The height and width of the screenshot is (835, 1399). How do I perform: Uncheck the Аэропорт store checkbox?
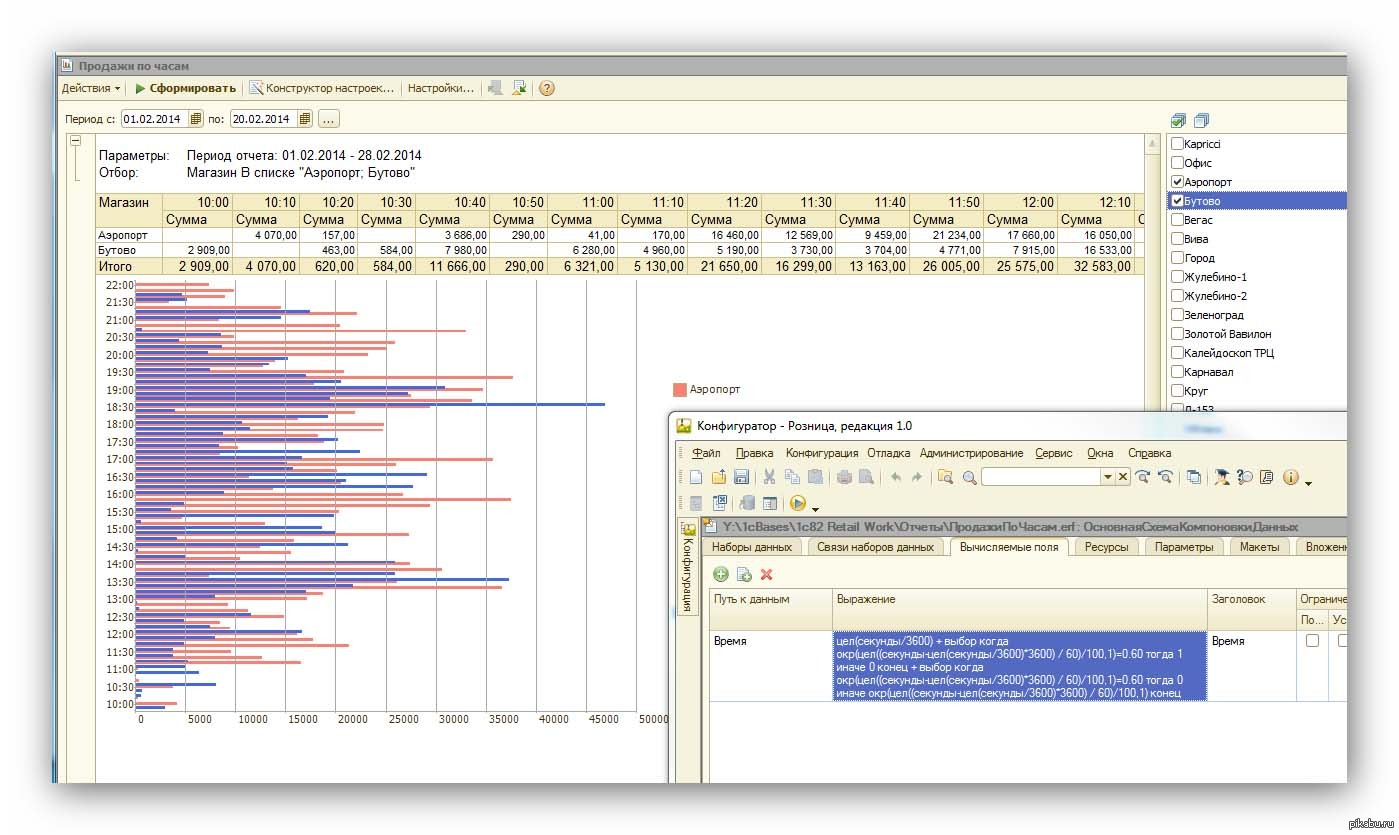click(x=1177, y=182)
